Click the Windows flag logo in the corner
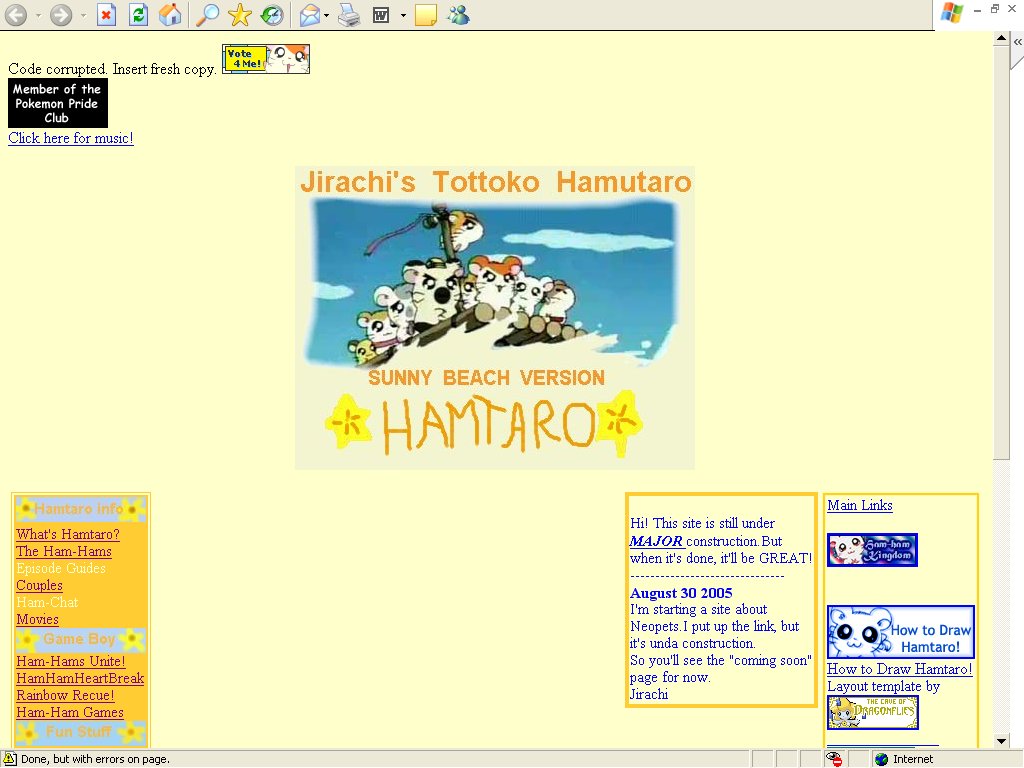The image size is (1024, 768). 952,13
